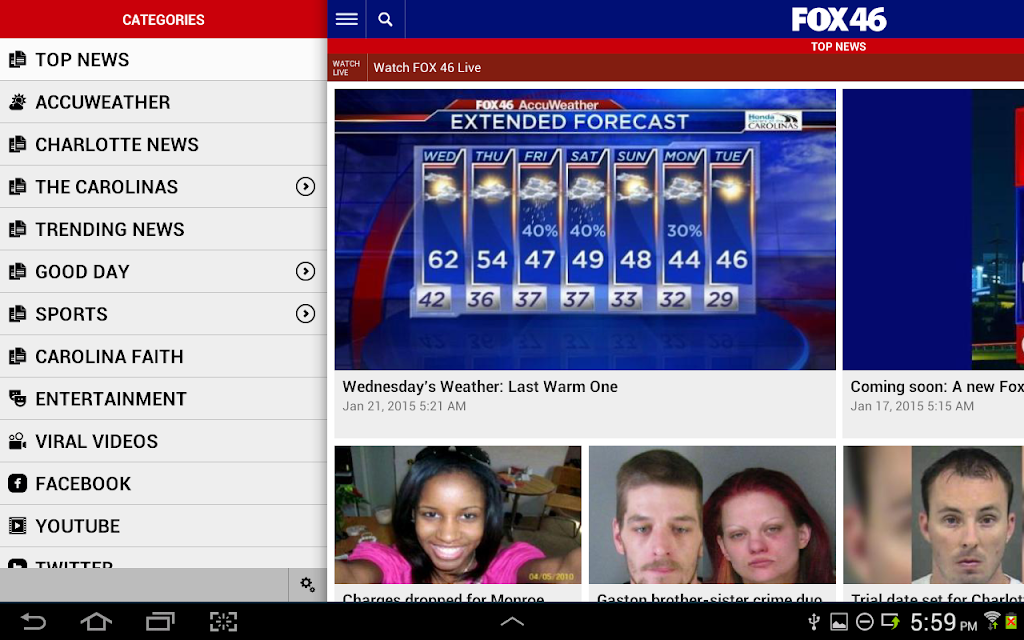
Task: Open the Viral Videos category
Action: pyautogui.click(x=163, y=441)
